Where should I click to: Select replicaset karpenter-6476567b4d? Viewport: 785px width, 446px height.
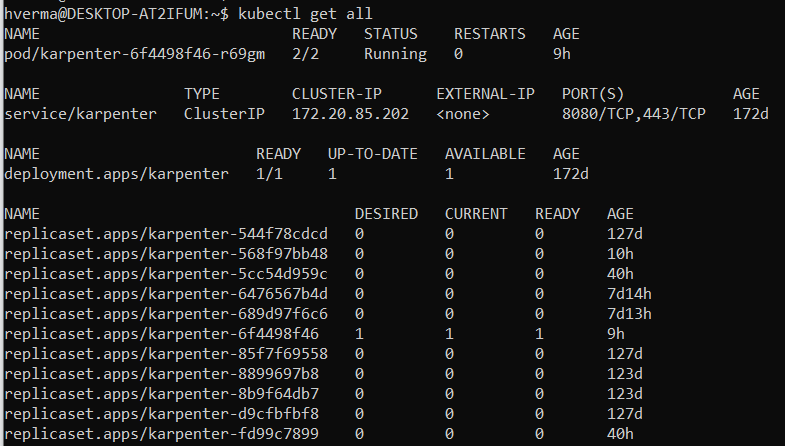(x=166, y=294)
